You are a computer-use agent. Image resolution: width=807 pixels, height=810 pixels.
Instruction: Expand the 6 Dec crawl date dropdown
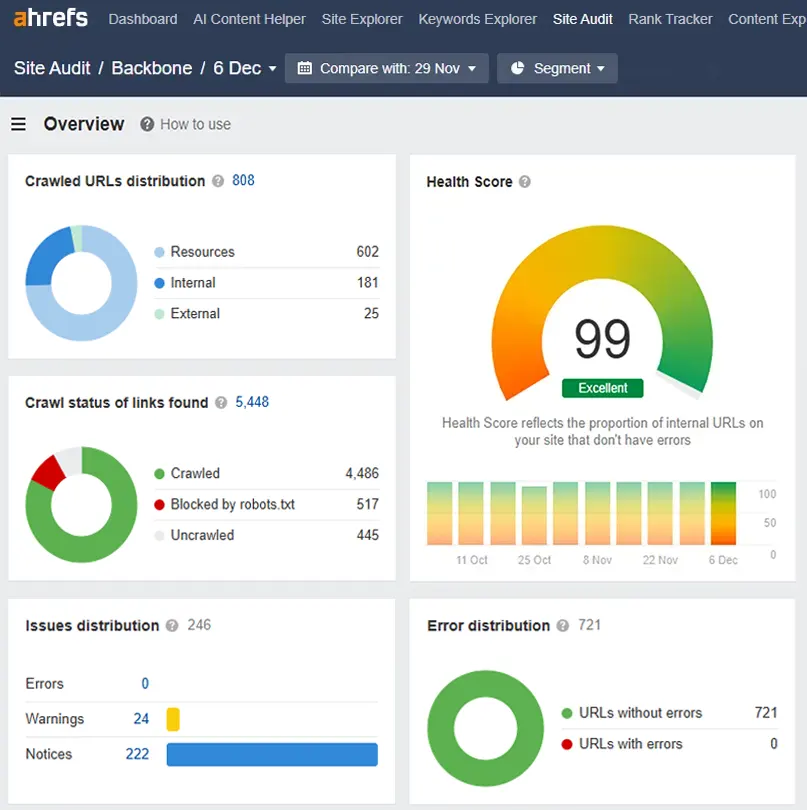[245, 68]
